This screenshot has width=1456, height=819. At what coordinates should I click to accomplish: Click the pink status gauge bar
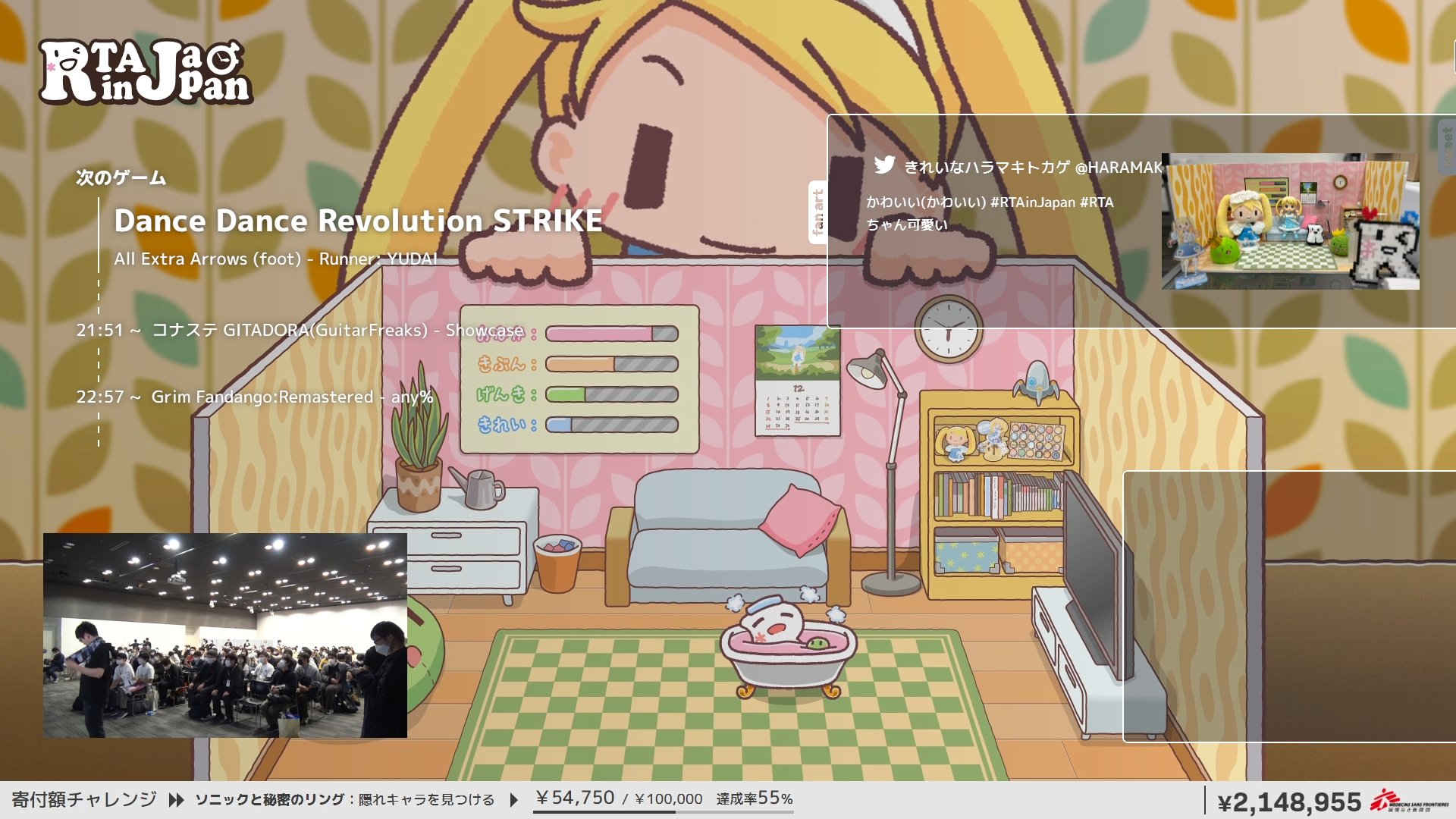coord(611,334)
